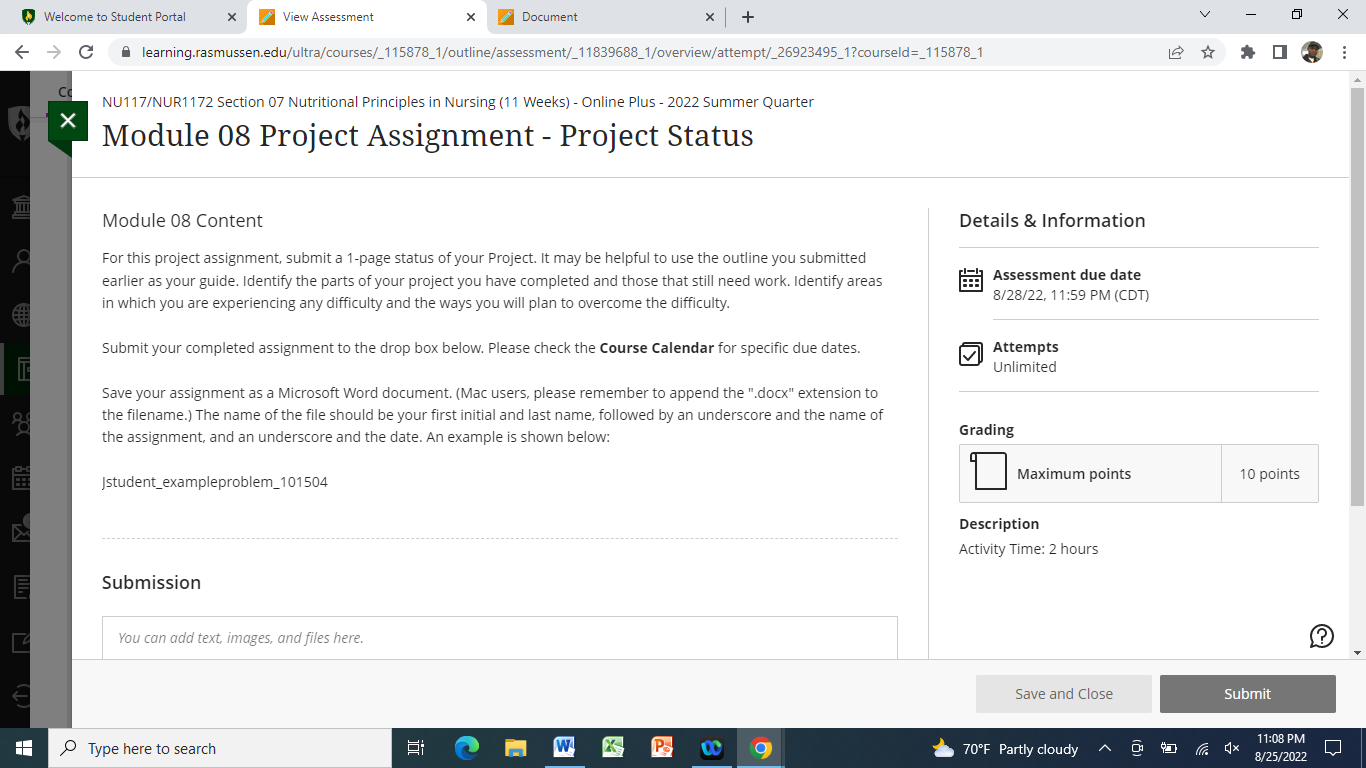Toggle the Chrome side panel icon
Image resolution: width=1366 pixels, height=768 pixels.
click(1279, 52)
